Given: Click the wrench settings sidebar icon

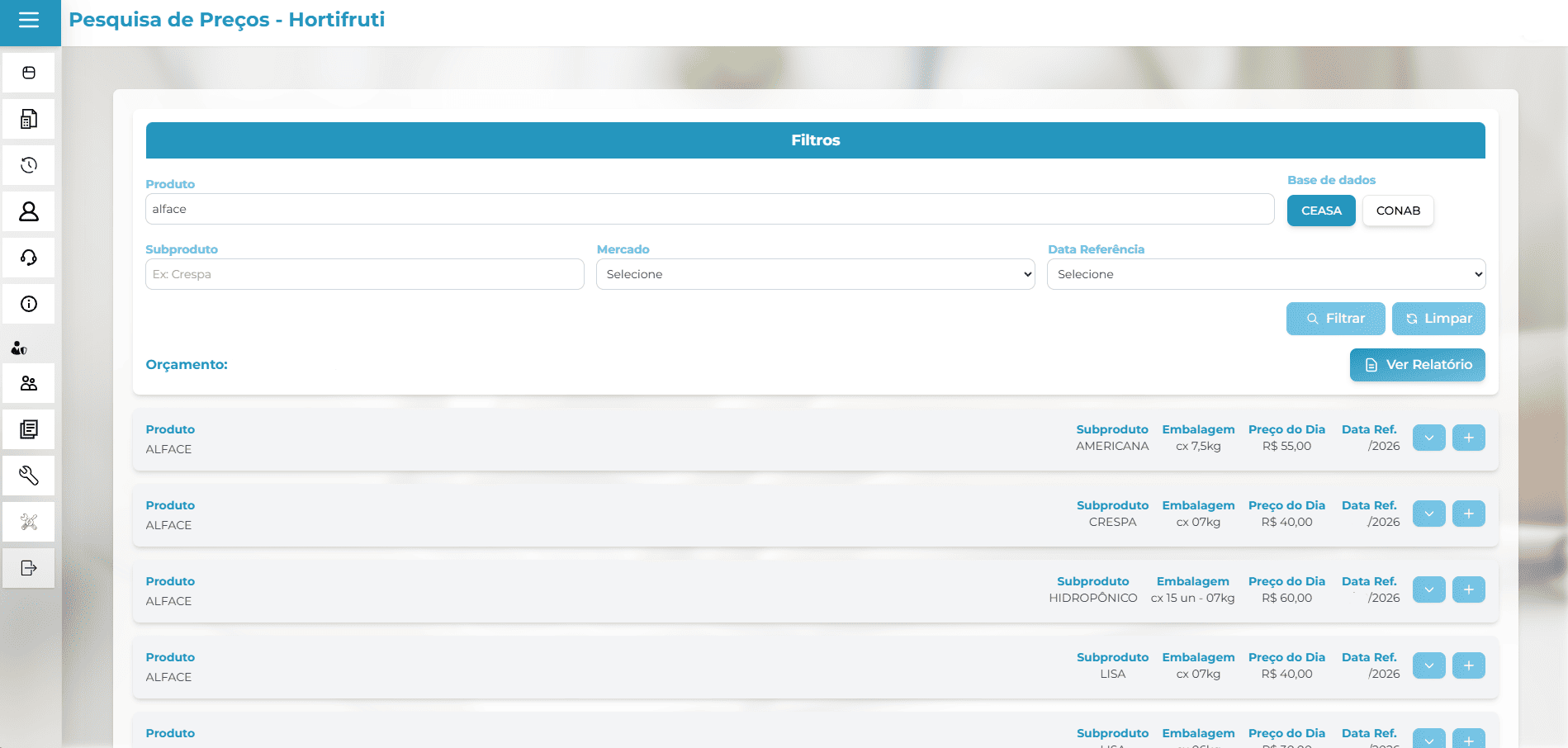Looking at the screenshot, I should (29, 476).
